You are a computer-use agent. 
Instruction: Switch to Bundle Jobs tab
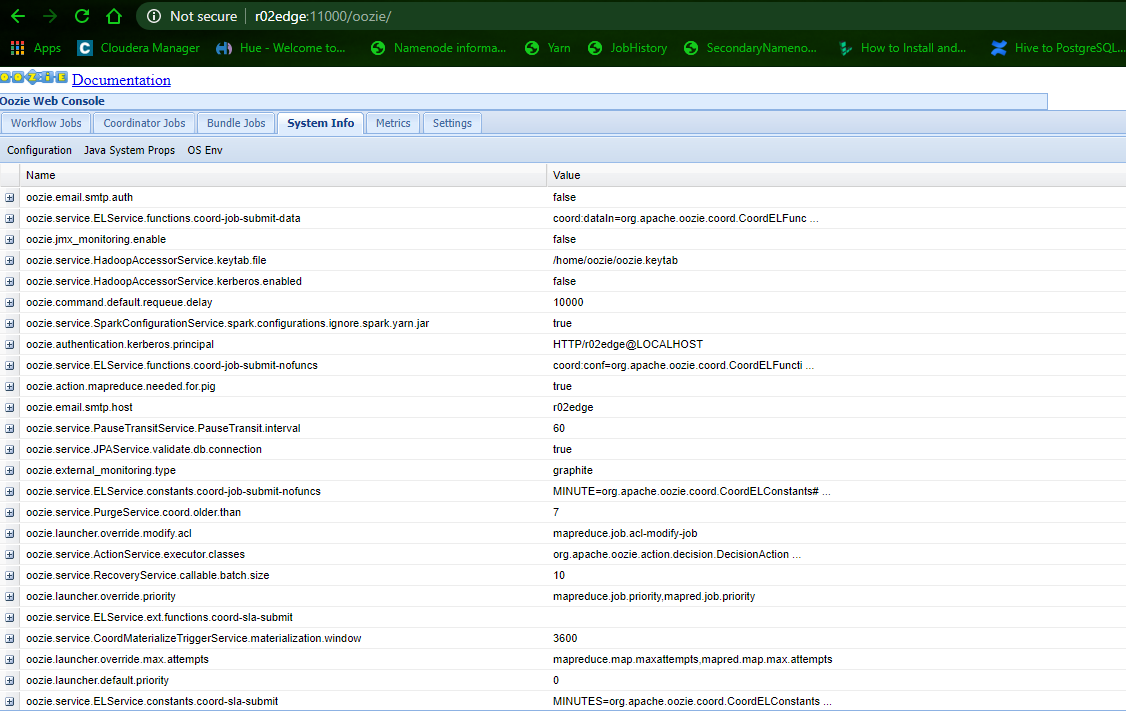pos(236,123)
